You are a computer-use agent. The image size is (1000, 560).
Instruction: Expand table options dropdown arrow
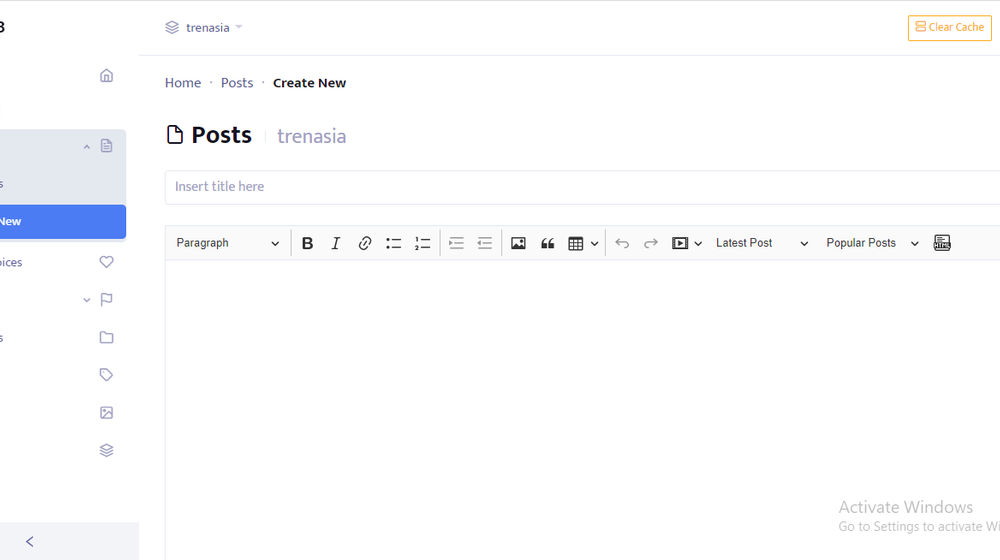[594, 244]
